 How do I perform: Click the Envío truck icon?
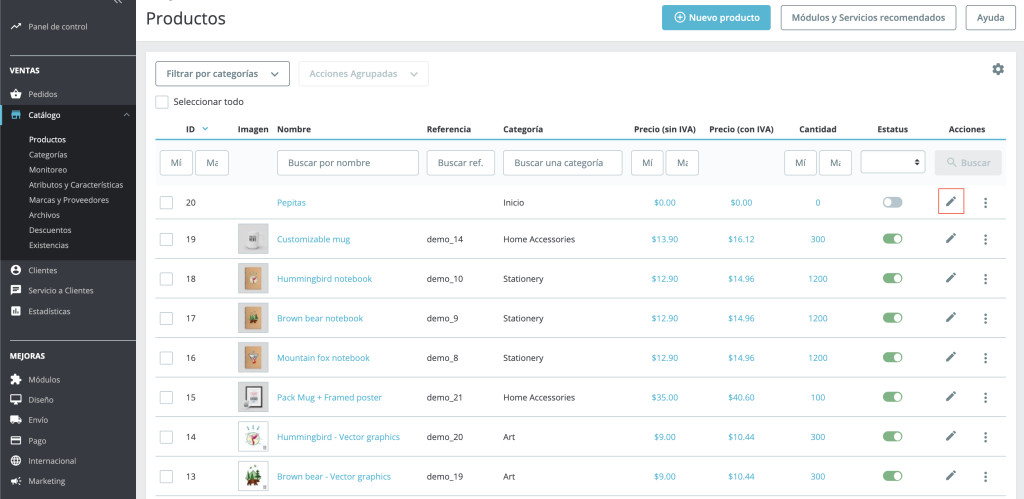[16, 420]
